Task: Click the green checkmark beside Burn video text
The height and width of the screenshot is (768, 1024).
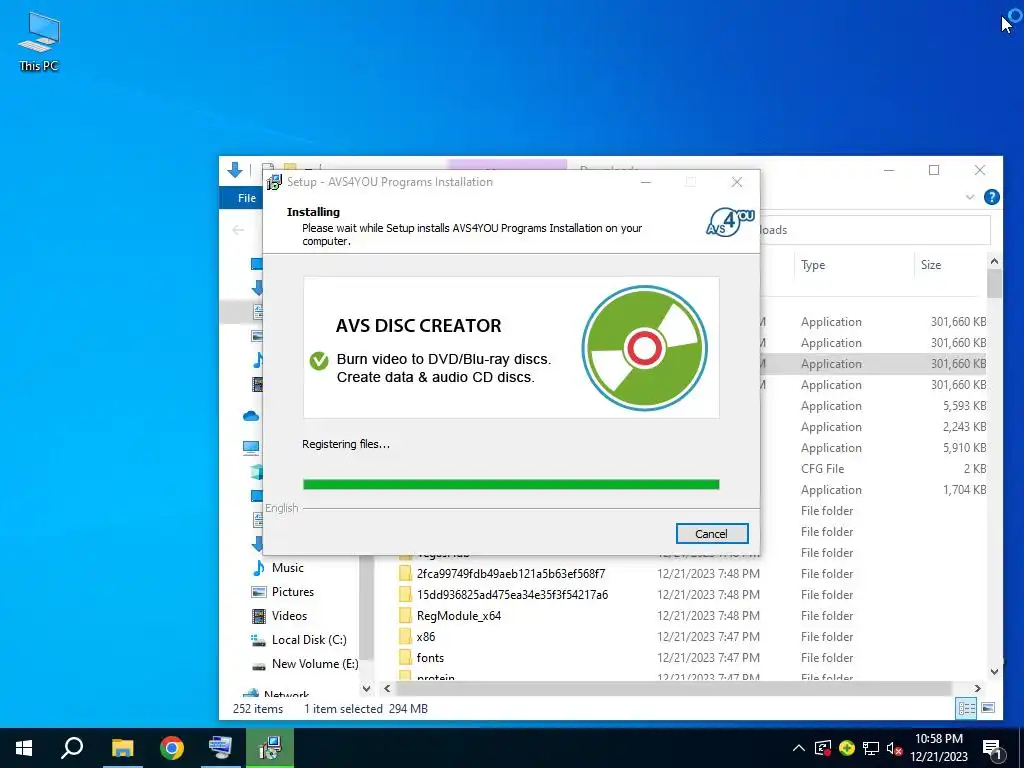Action: [x=319, y=360]
